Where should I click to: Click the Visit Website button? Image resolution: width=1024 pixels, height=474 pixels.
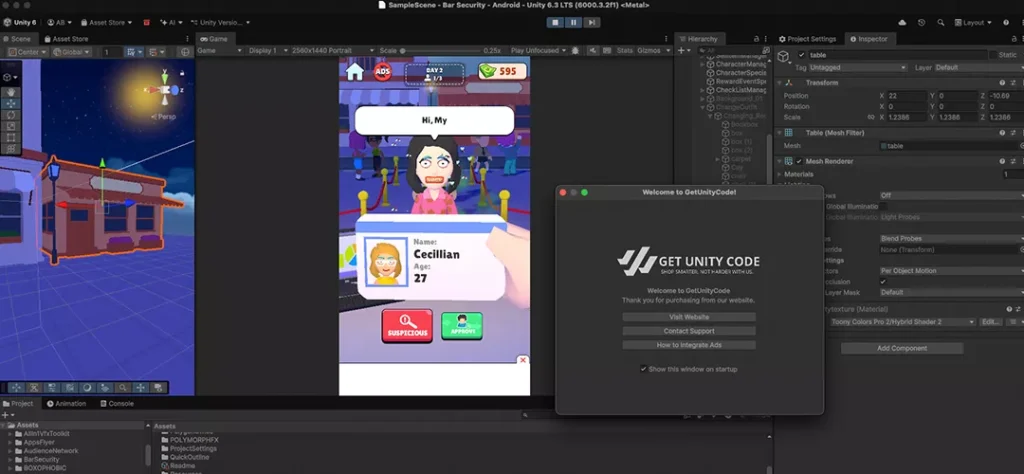point(689,317)
